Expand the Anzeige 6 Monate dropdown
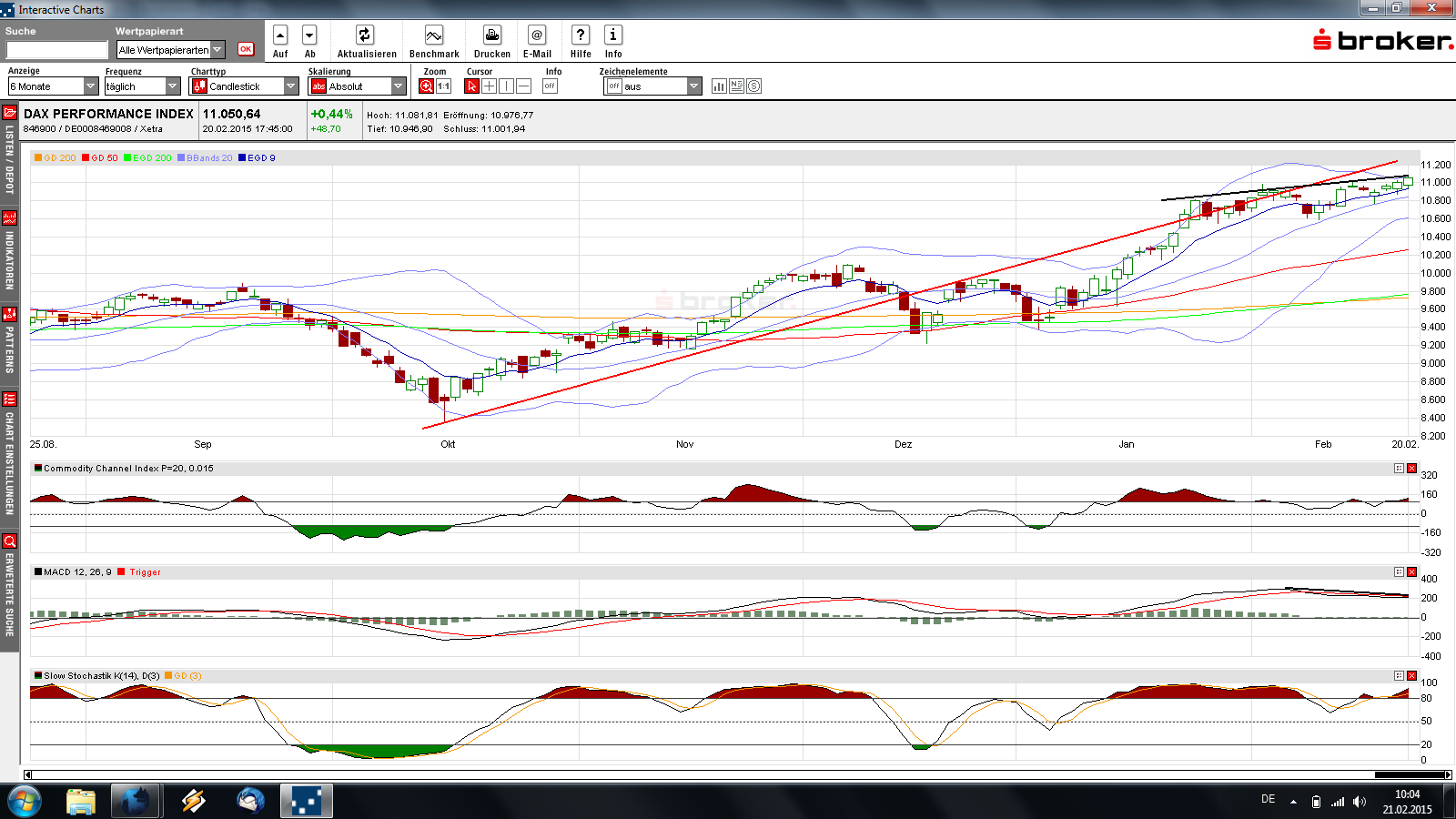1456x819 pixels. (90, 86)
